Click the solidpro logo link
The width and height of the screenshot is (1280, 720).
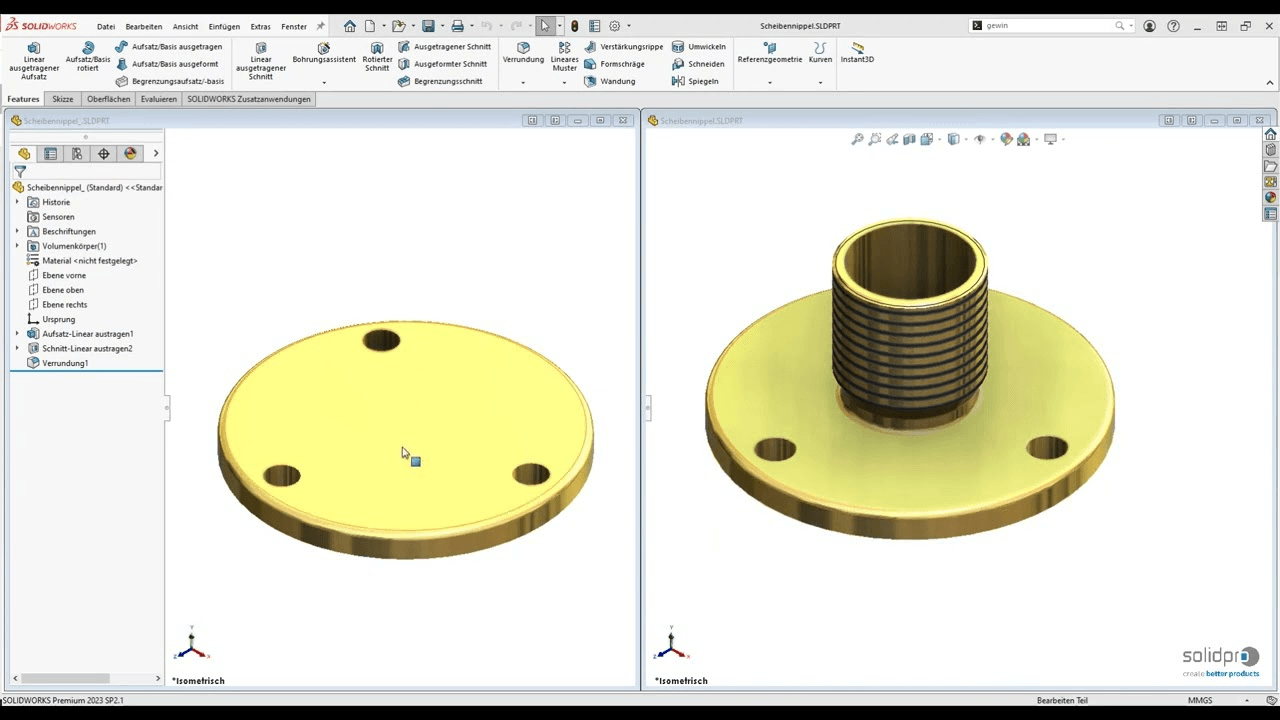[x=1219, y=656]
